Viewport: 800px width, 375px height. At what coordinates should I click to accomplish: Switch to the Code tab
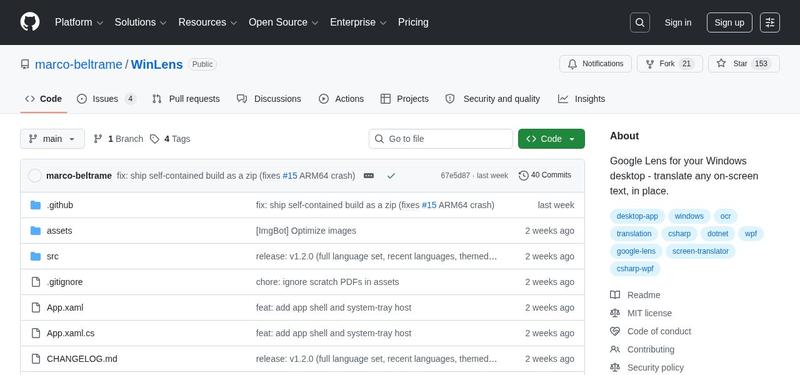[44, 99]
